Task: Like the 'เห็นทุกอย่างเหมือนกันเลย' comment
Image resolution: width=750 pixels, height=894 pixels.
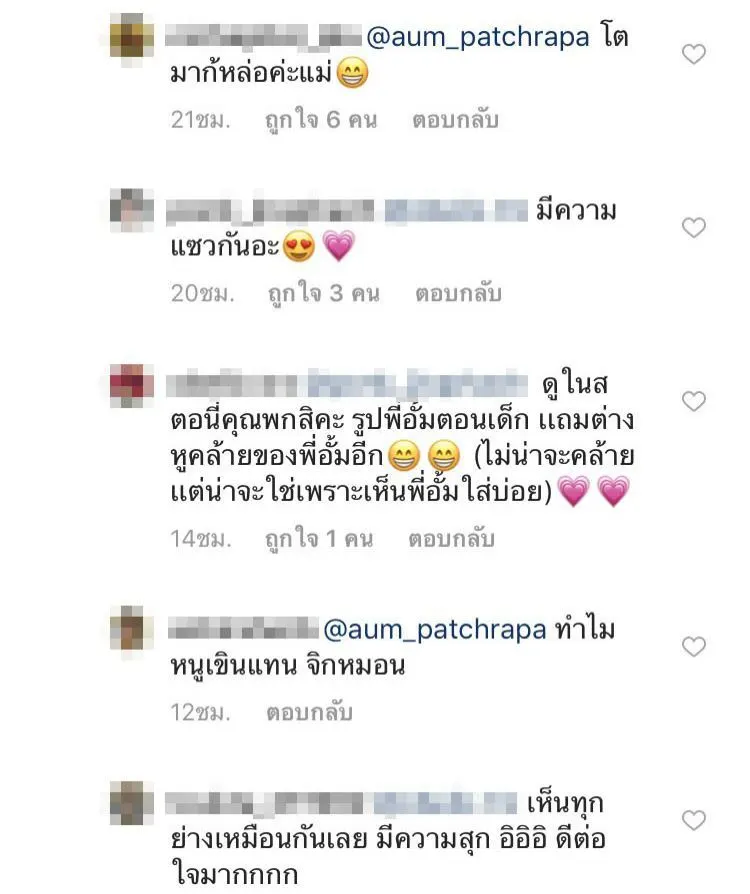Action: 694,820
